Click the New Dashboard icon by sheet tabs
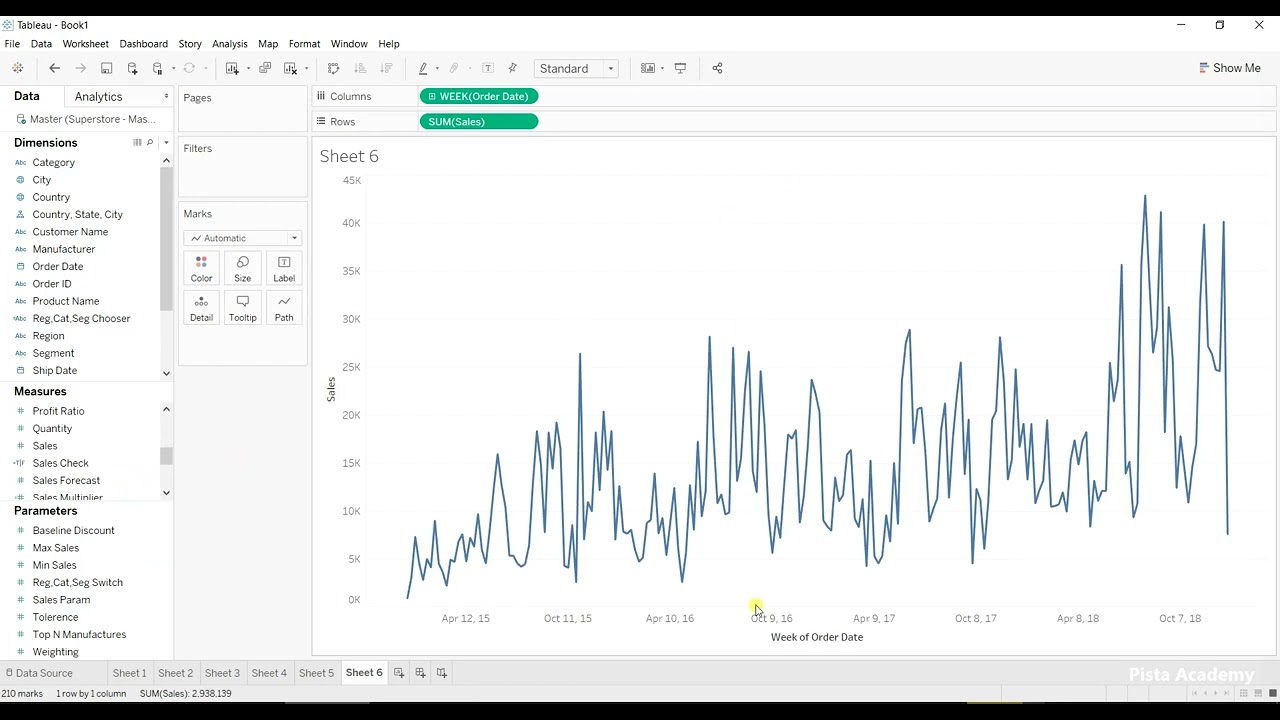Image resolution: width=1280 pixels, height=720 pixels. point(420,673)
